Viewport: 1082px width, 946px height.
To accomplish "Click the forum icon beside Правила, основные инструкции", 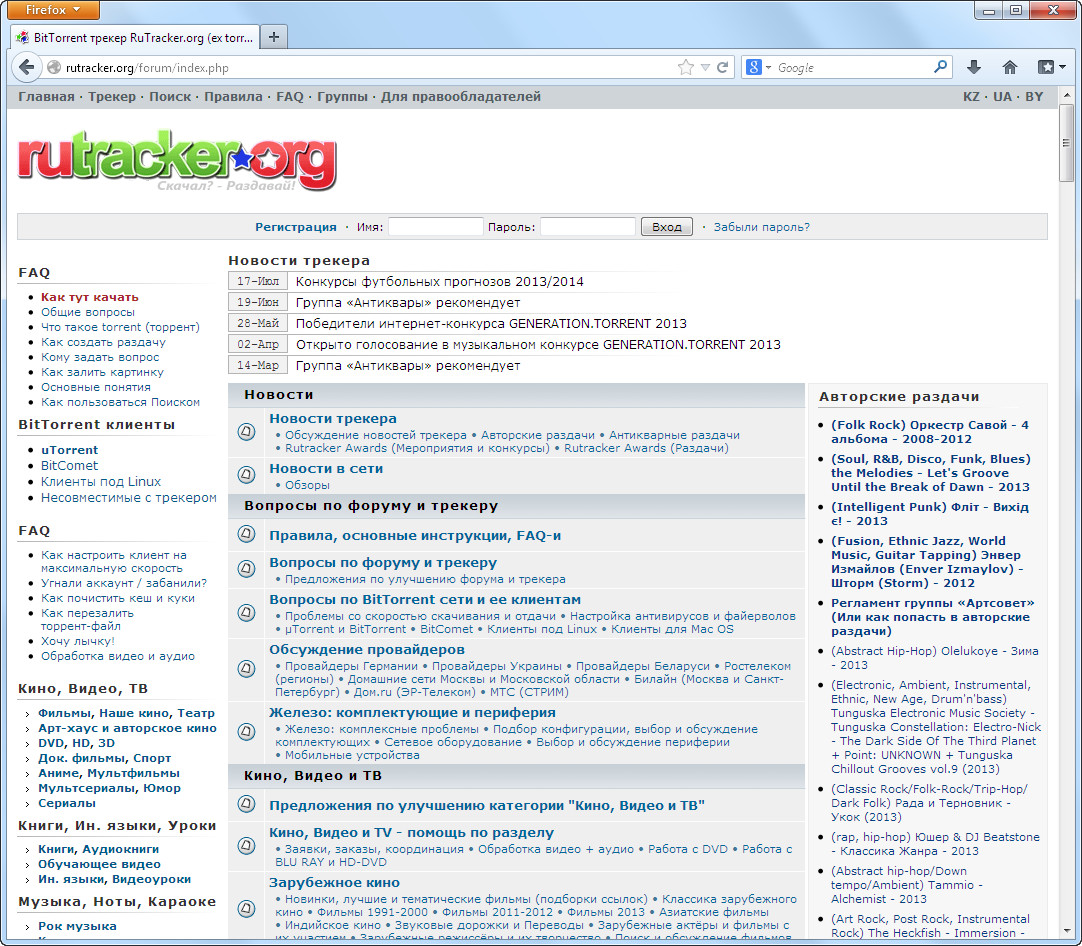I will 246,534.
